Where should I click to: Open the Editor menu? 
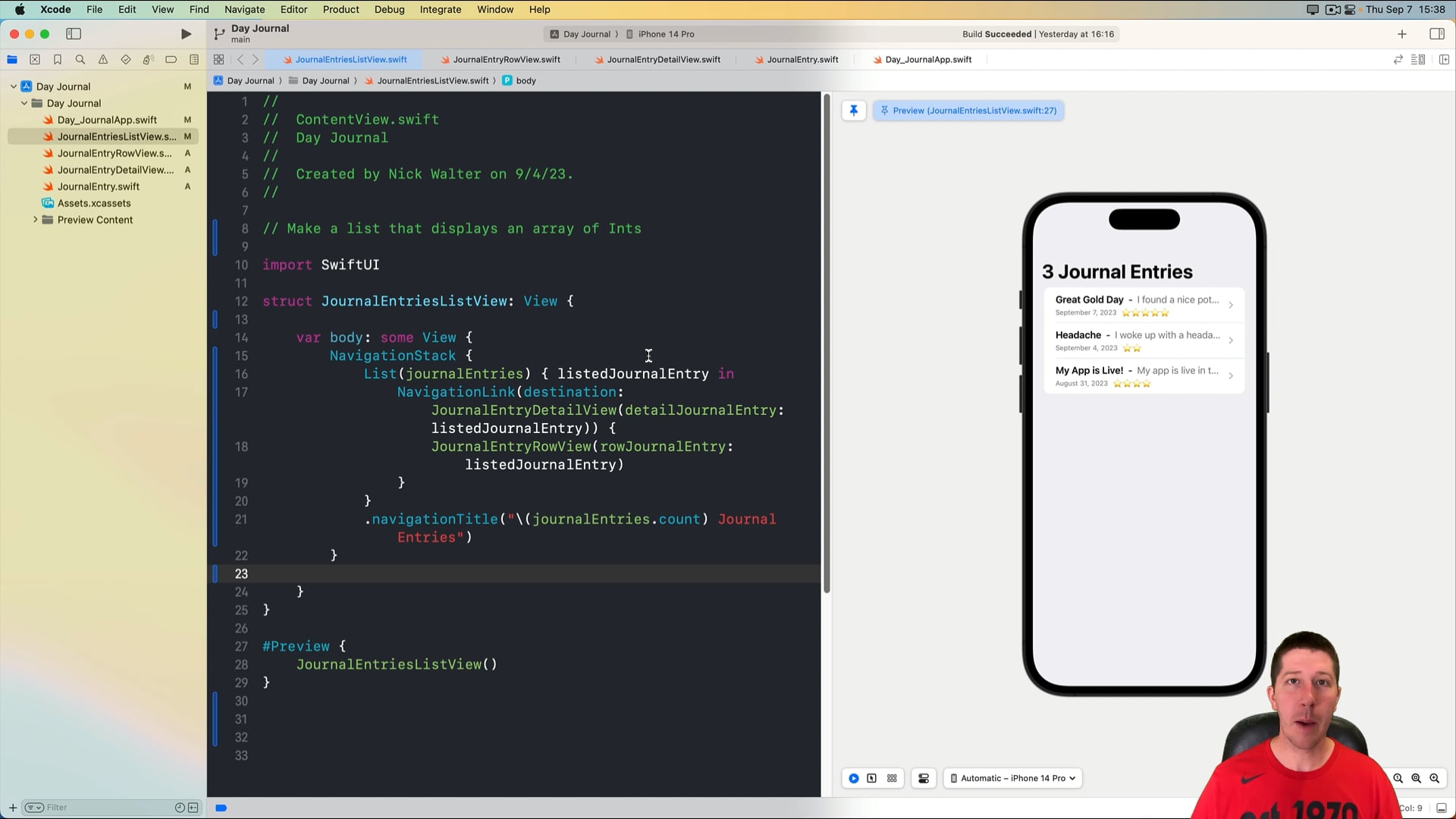coord(293,9)
